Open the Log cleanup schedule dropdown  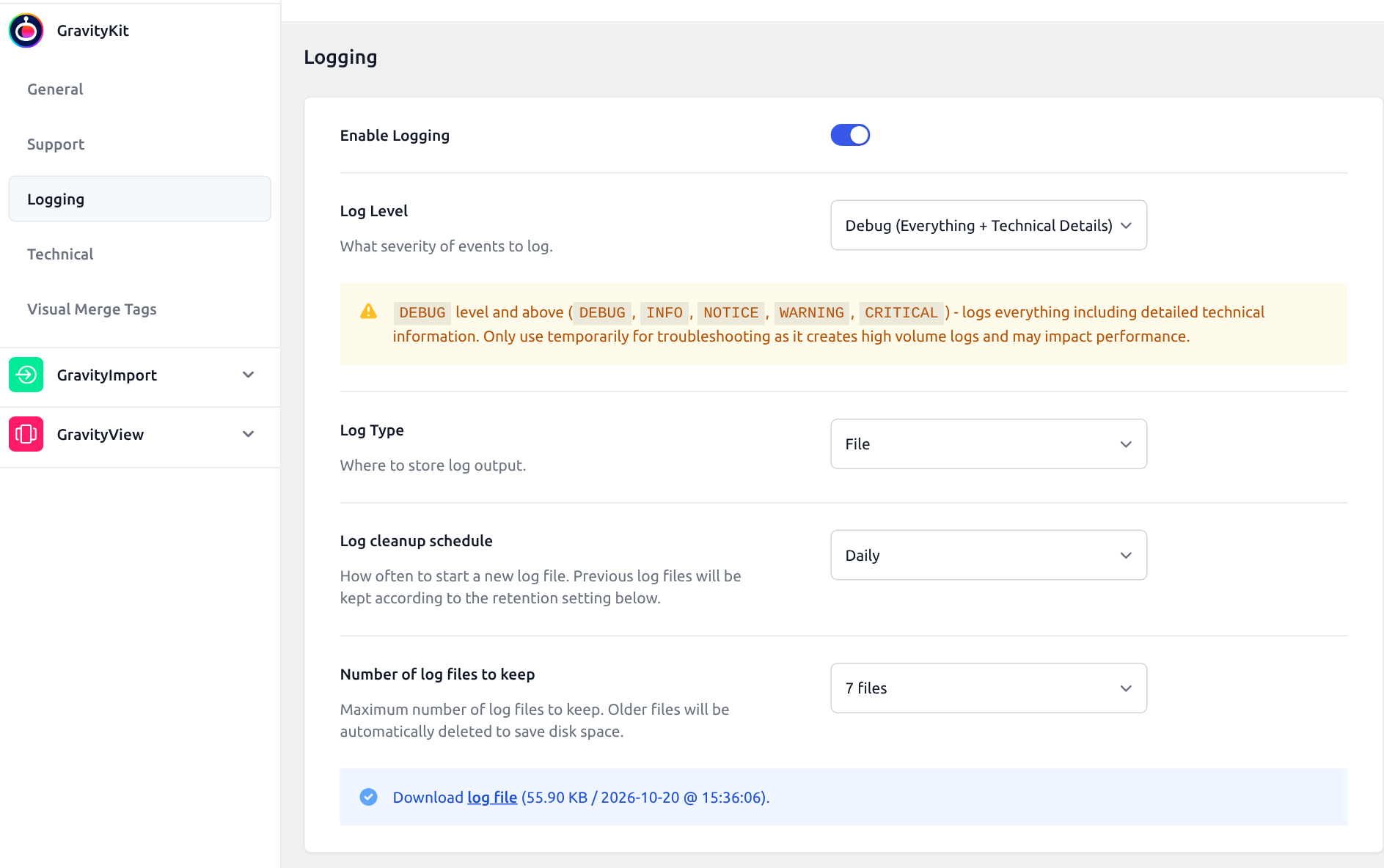(x=989, y=555)
